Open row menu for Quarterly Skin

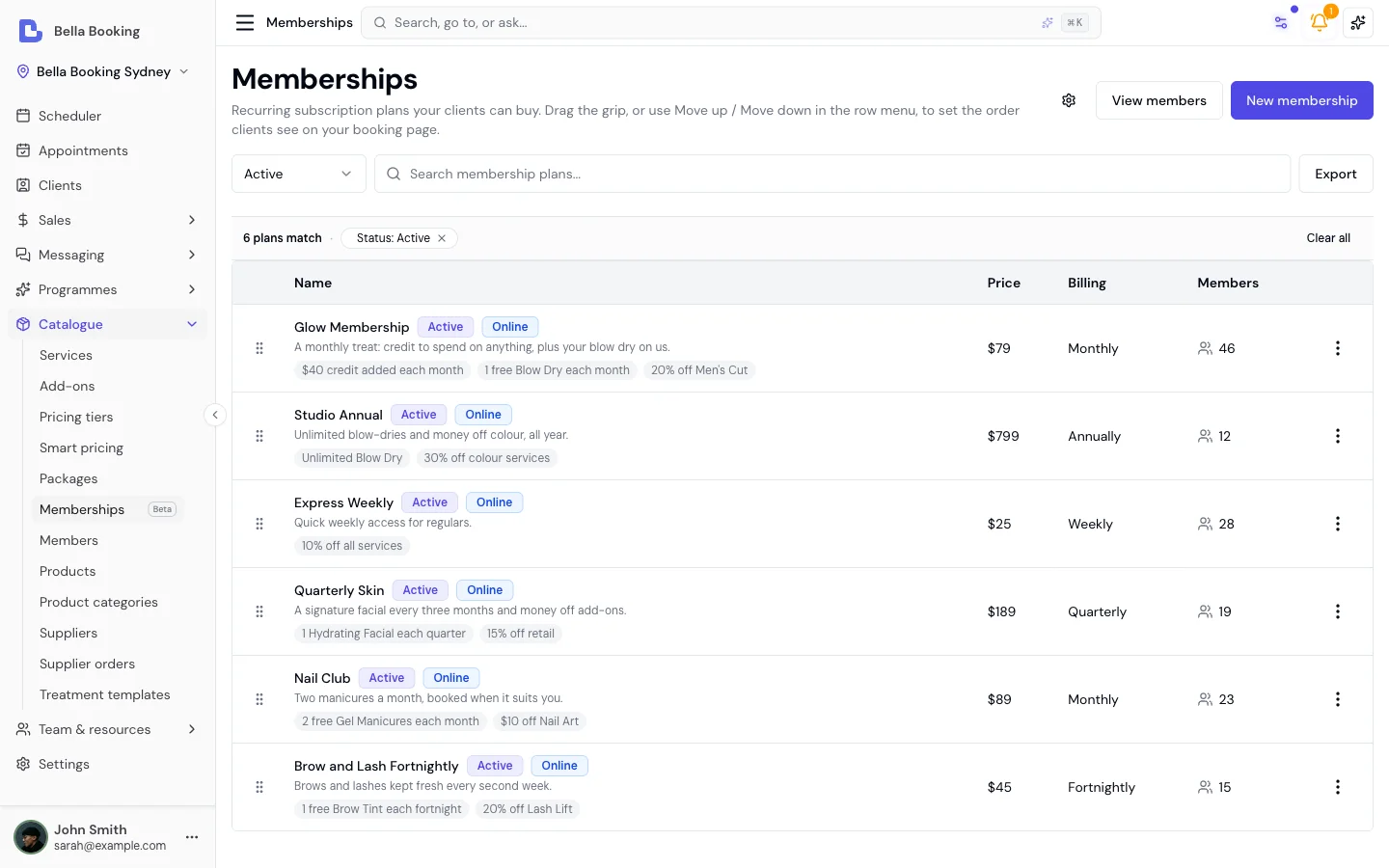pos(1337,611)
